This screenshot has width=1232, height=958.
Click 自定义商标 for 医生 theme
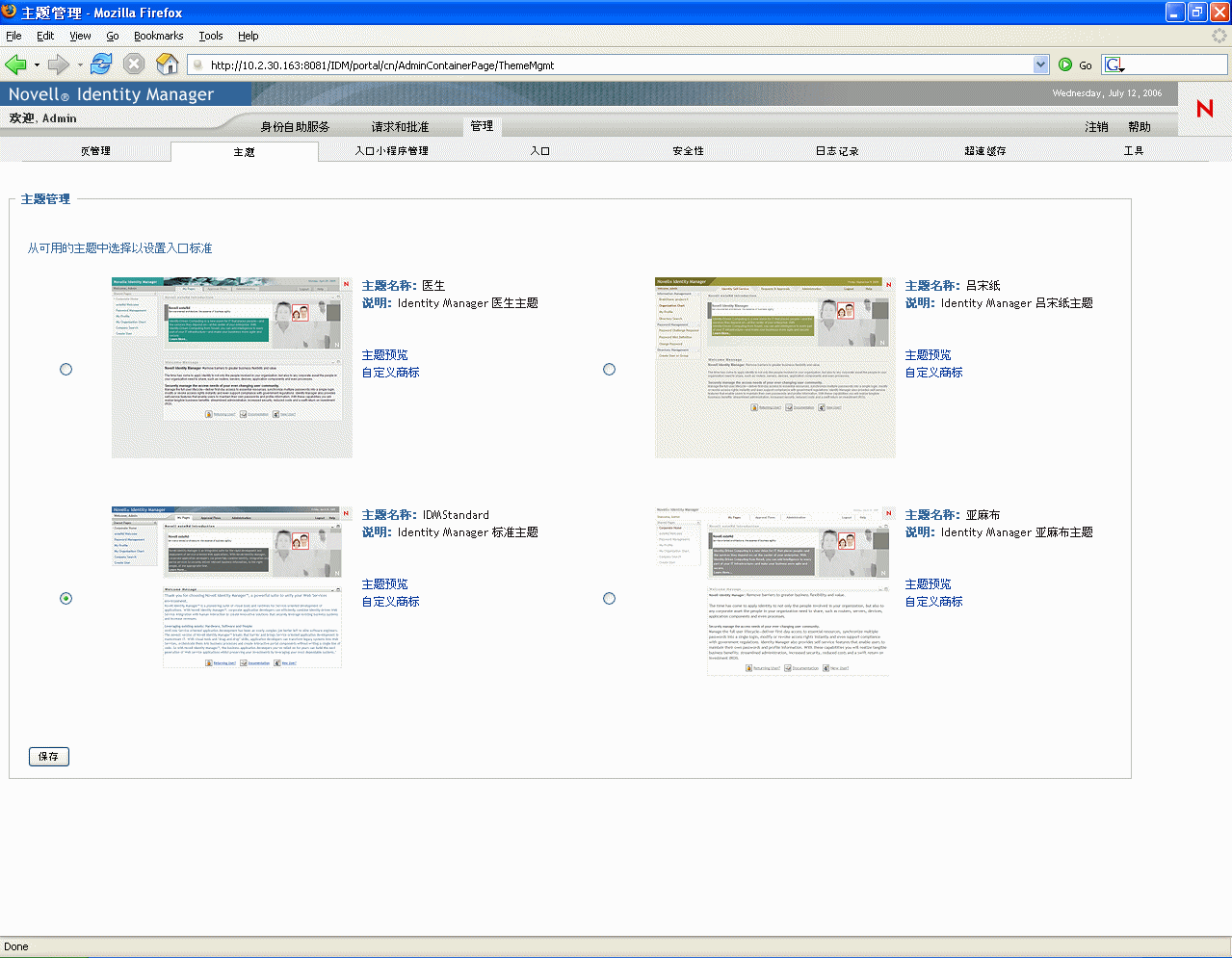391,373
